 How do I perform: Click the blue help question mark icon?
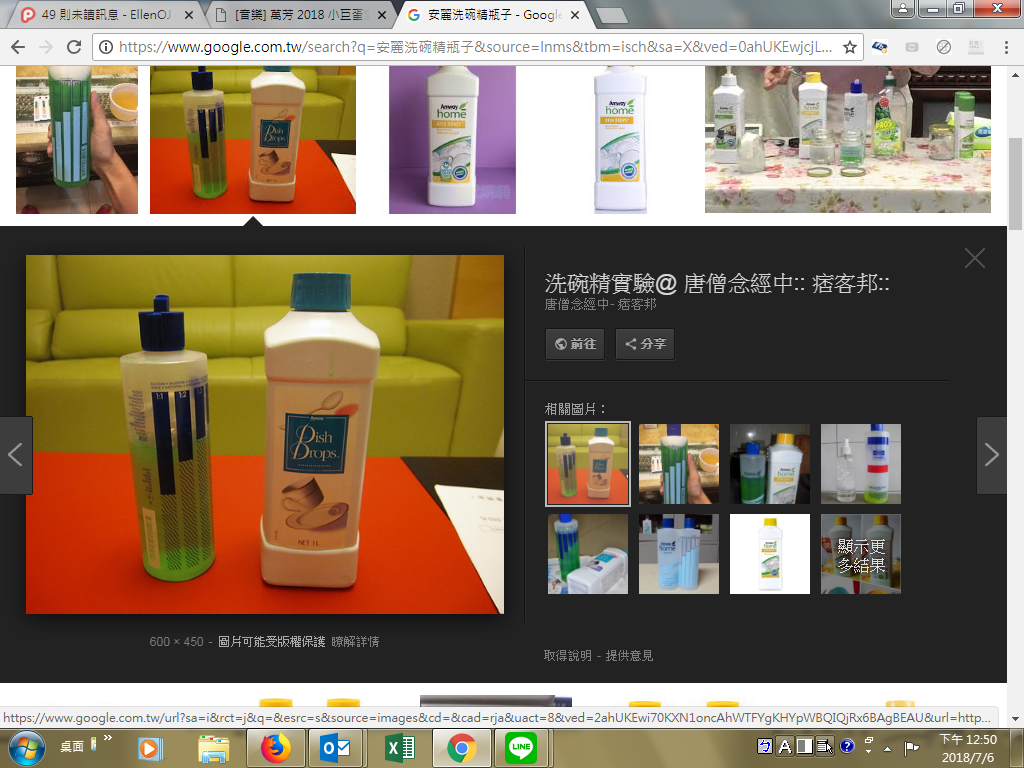point(847,746)
